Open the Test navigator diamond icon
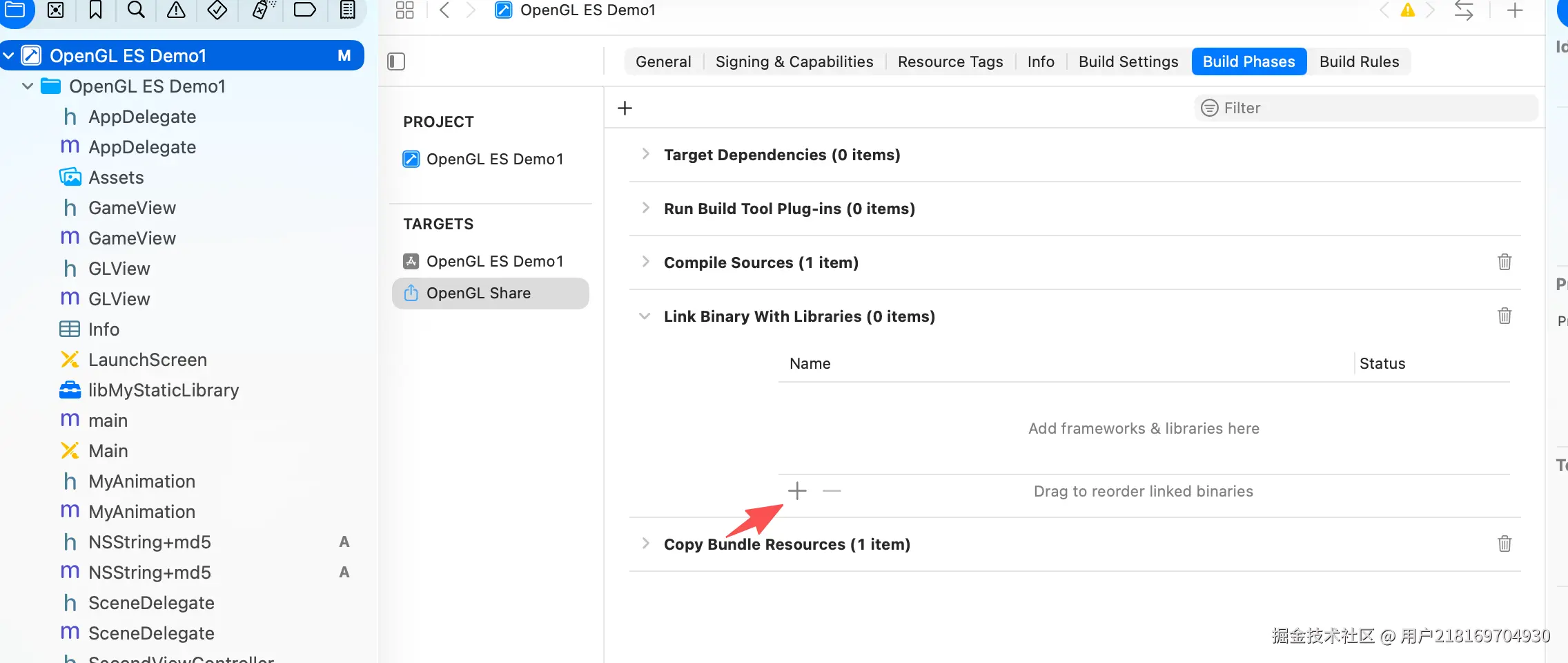The image size is (1568, 663). click(x=217, y=10)
